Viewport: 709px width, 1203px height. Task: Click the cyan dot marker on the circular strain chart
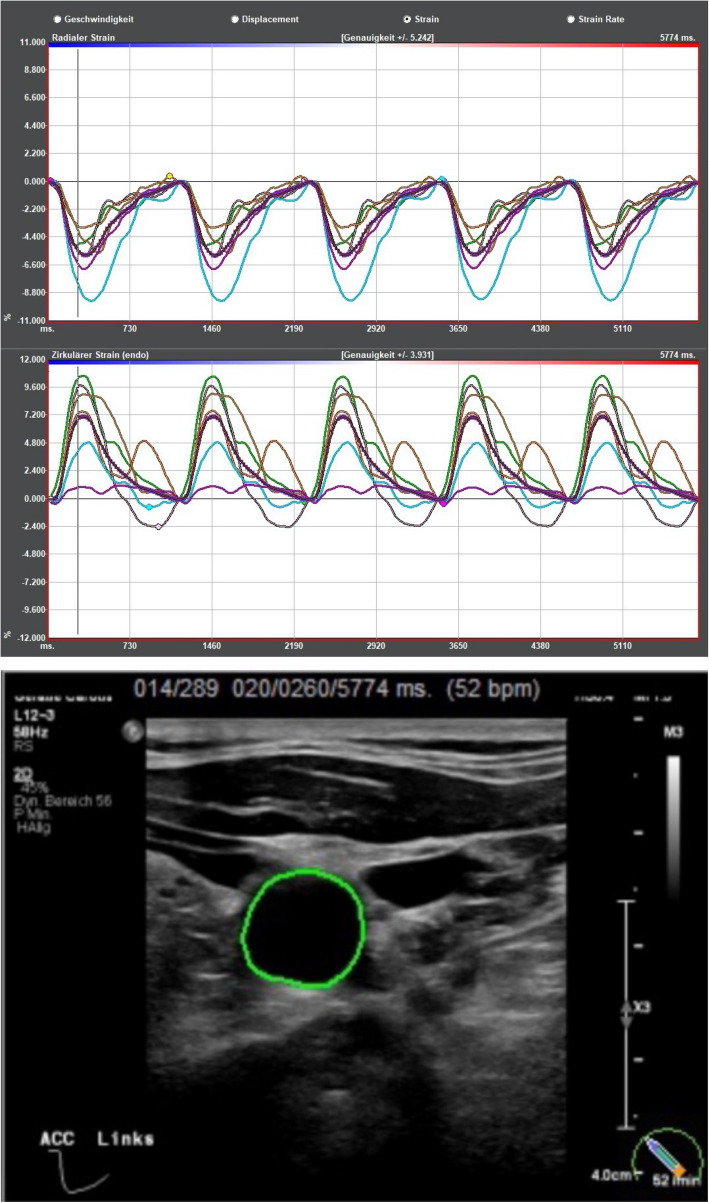point(149,507)
